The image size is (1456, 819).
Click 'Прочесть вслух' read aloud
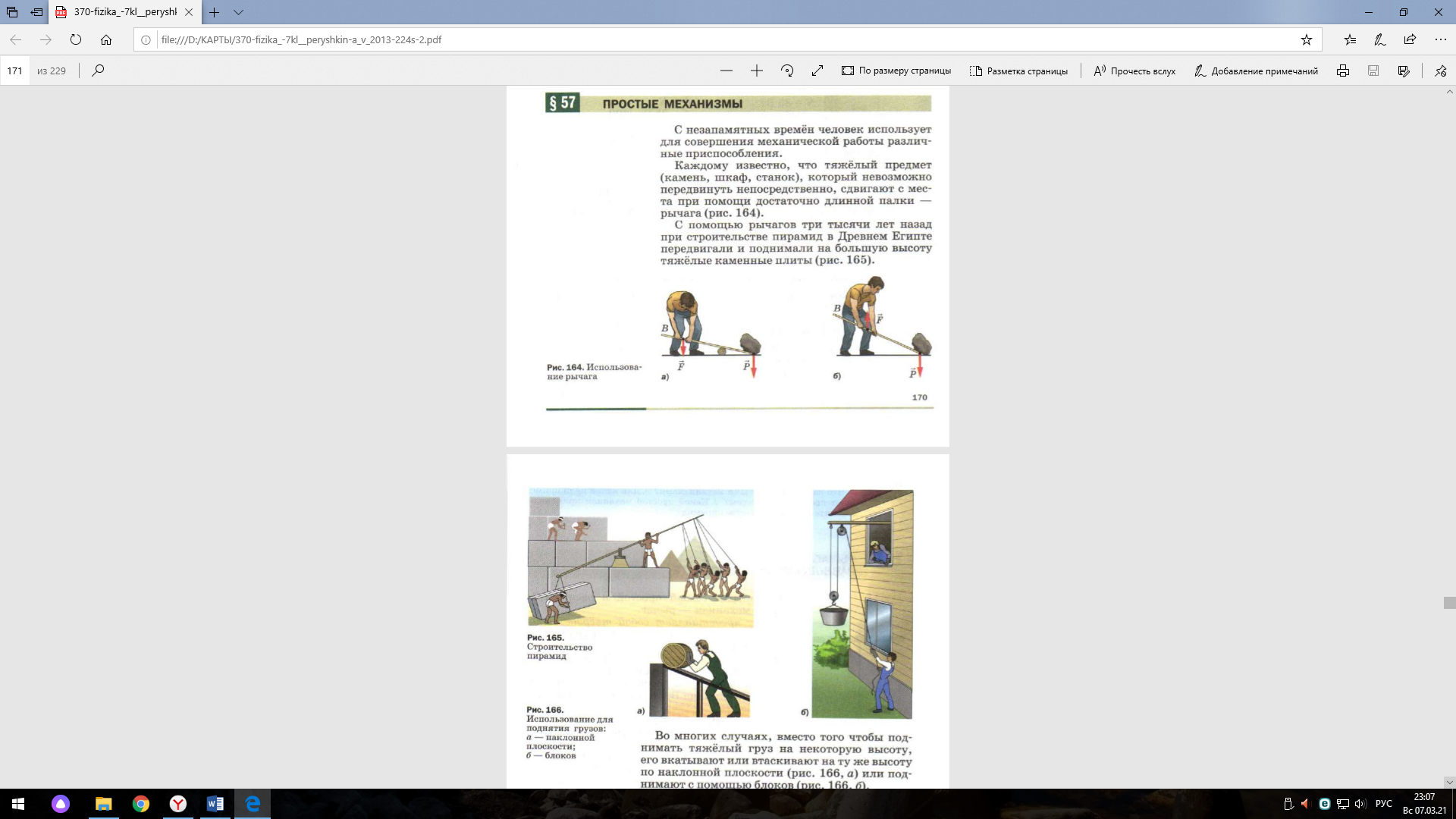click(x=1134, y=71)
